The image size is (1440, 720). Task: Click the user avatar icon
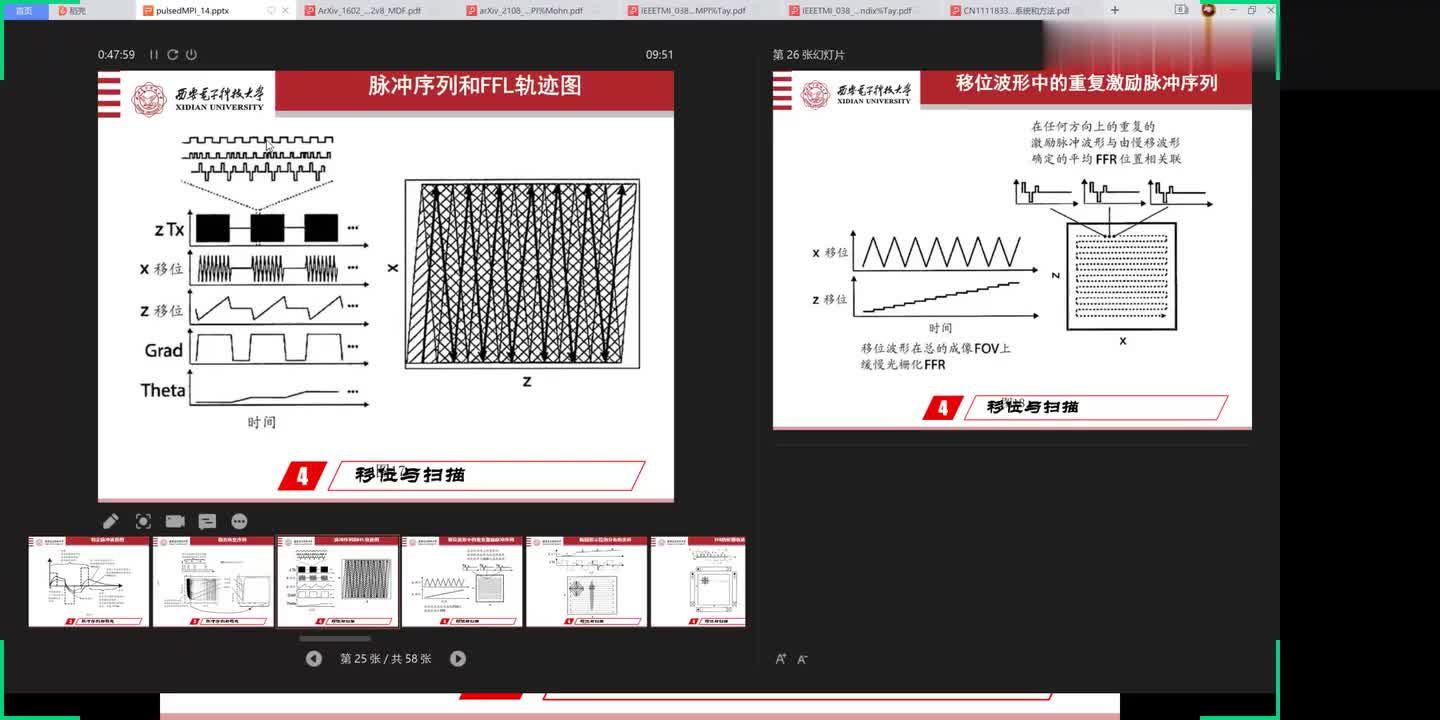[1208, 10]
